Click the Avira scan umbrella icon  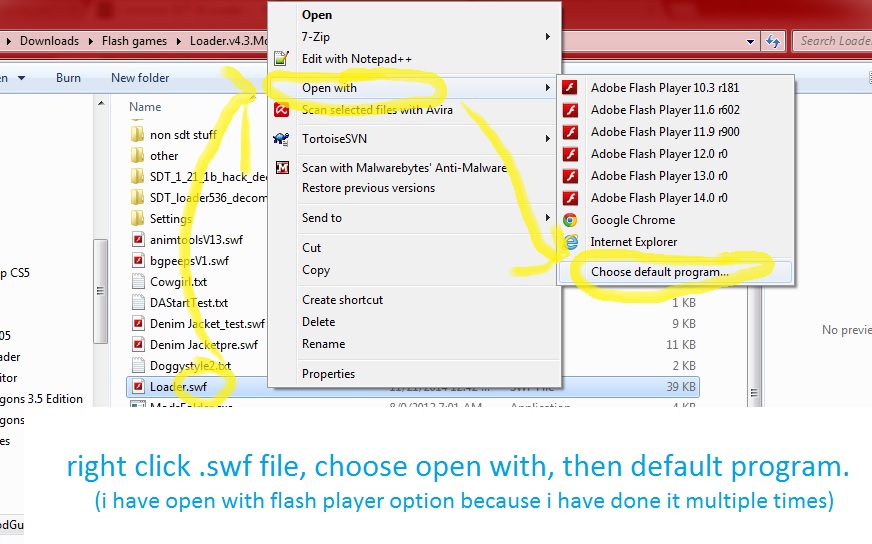click(x=283, y=110)
